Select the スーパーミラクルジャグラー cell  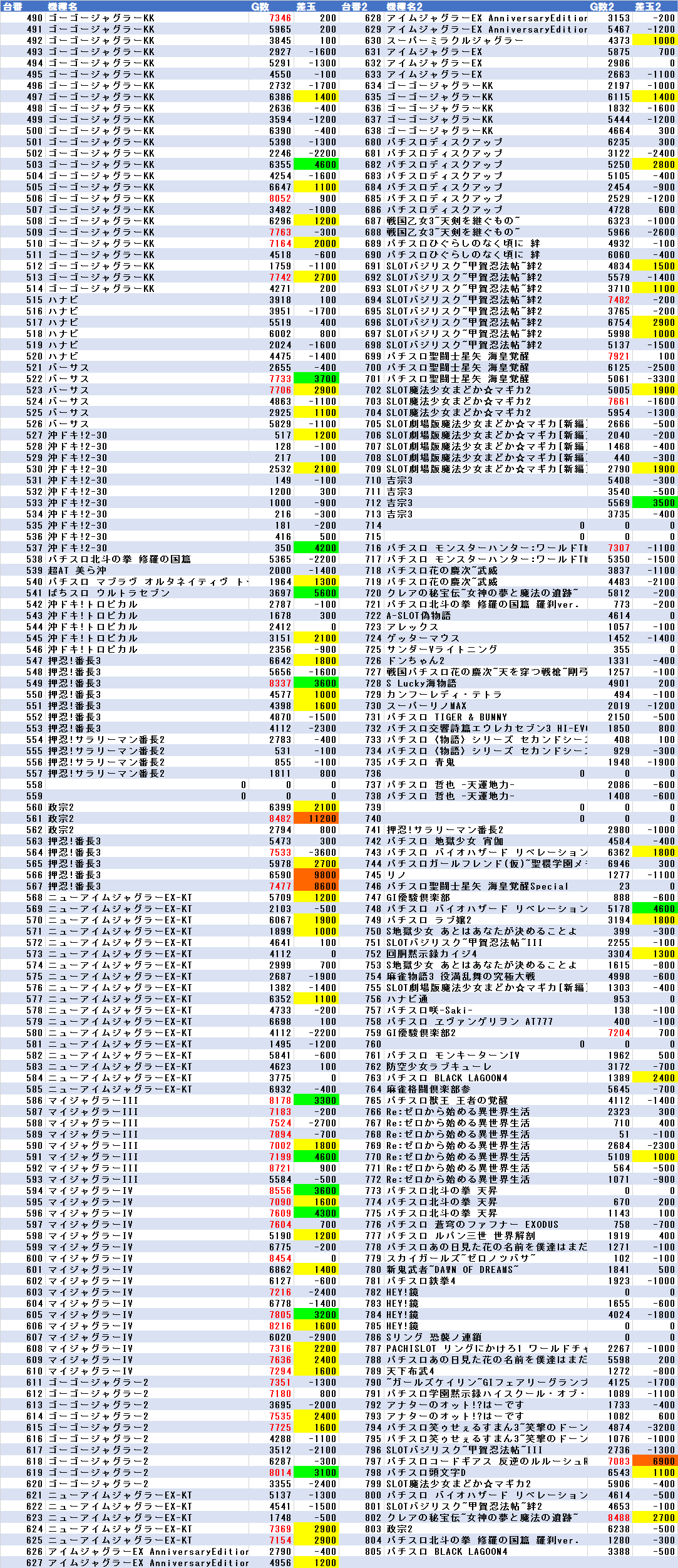point(485,40)
